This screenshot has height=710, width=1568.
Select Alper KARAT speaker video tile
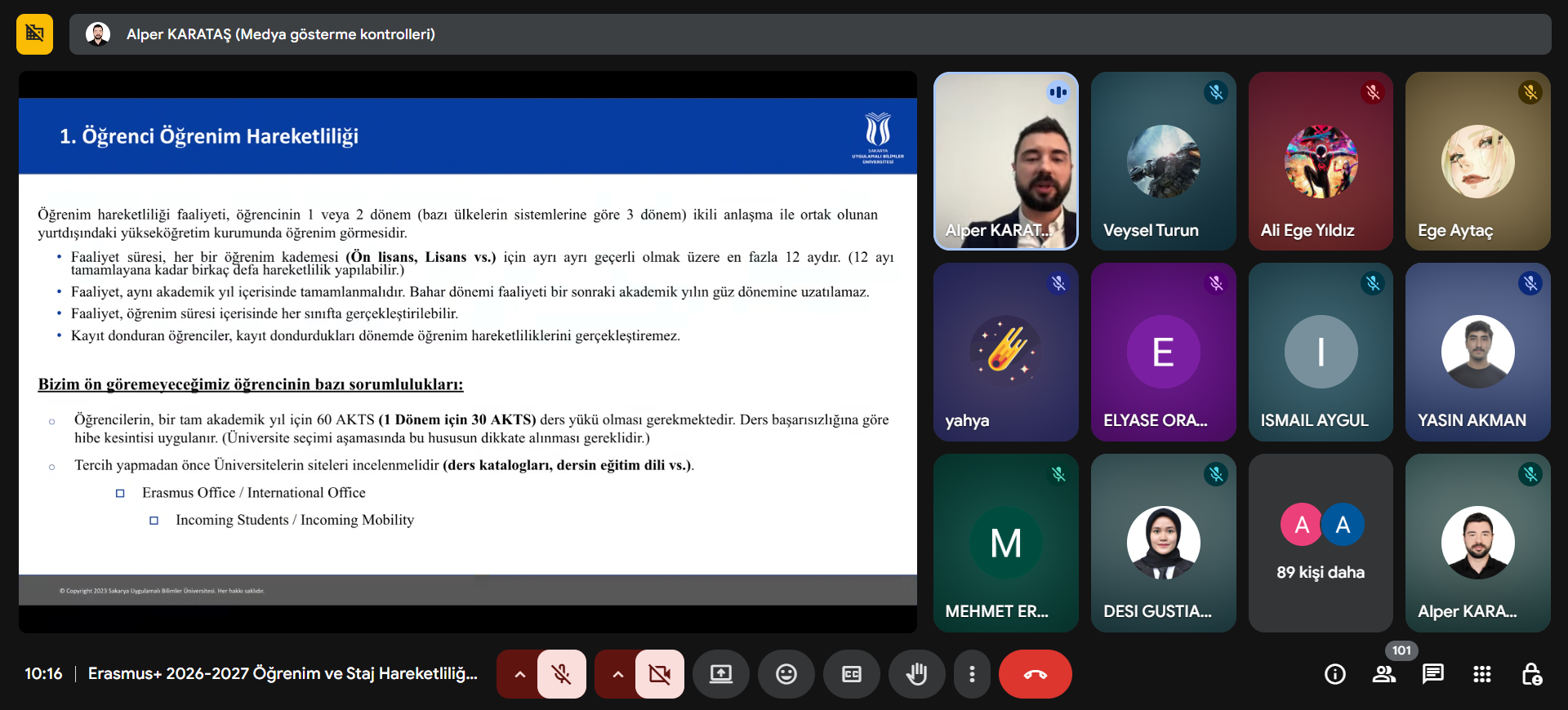1005,161
